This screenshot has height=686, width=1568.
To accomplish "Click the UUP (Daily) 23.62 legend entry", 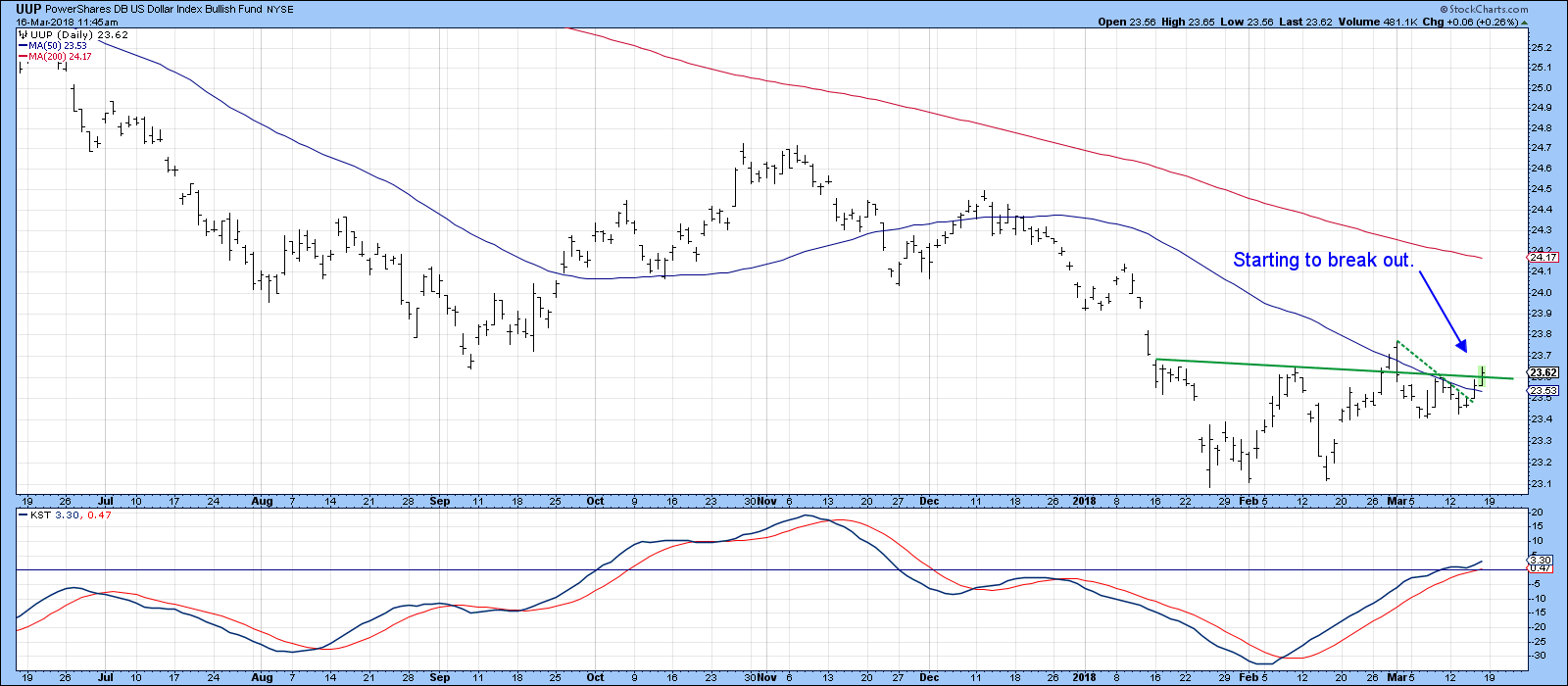I will (80, 34).
